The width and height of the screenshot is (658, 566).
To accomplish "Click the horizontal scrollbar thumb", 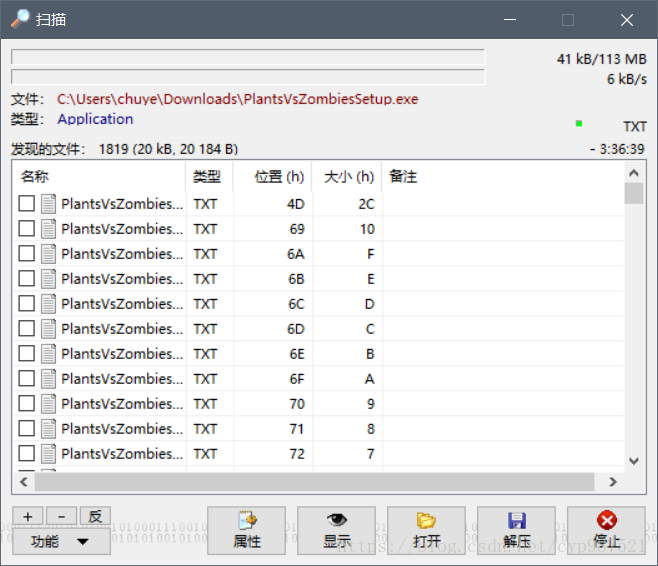I will pyautogui.click(x=314, y=482).
